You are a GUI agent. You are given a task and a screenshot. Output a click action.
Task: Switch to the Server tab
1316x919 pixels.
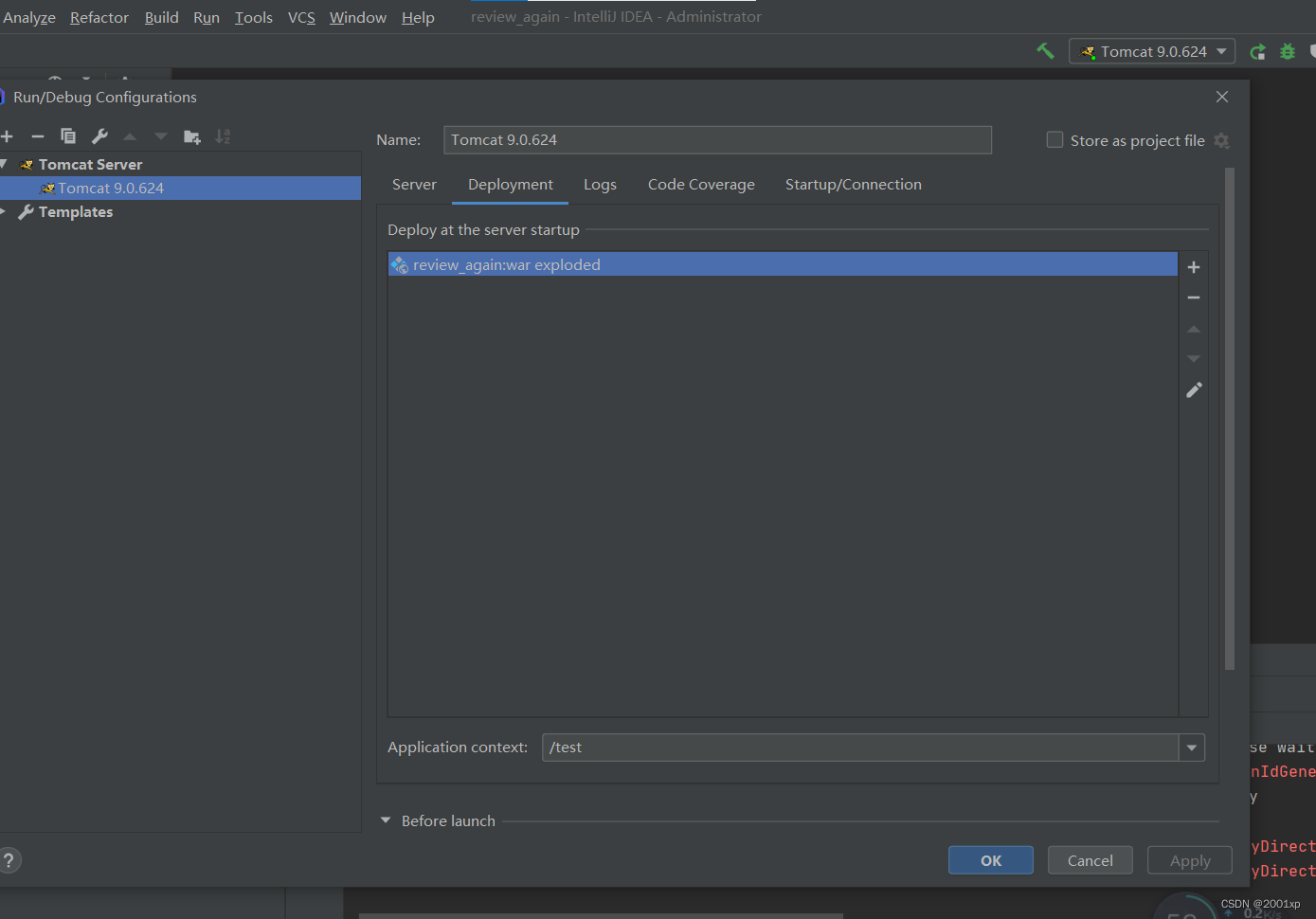[x=414, y=185]
